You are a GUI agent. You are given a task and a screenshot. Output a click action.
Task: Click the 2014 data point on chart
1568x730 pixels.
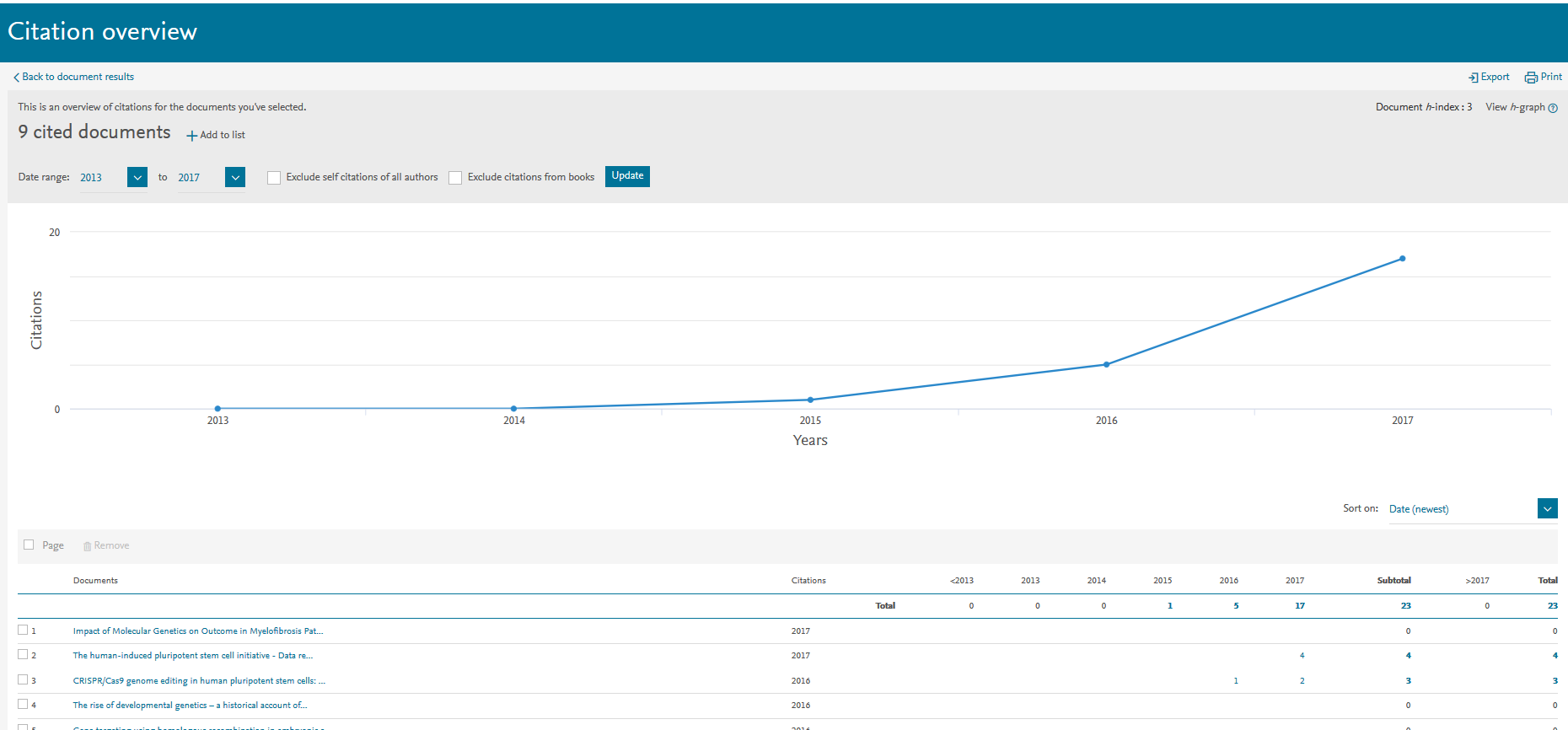[513, 409]
